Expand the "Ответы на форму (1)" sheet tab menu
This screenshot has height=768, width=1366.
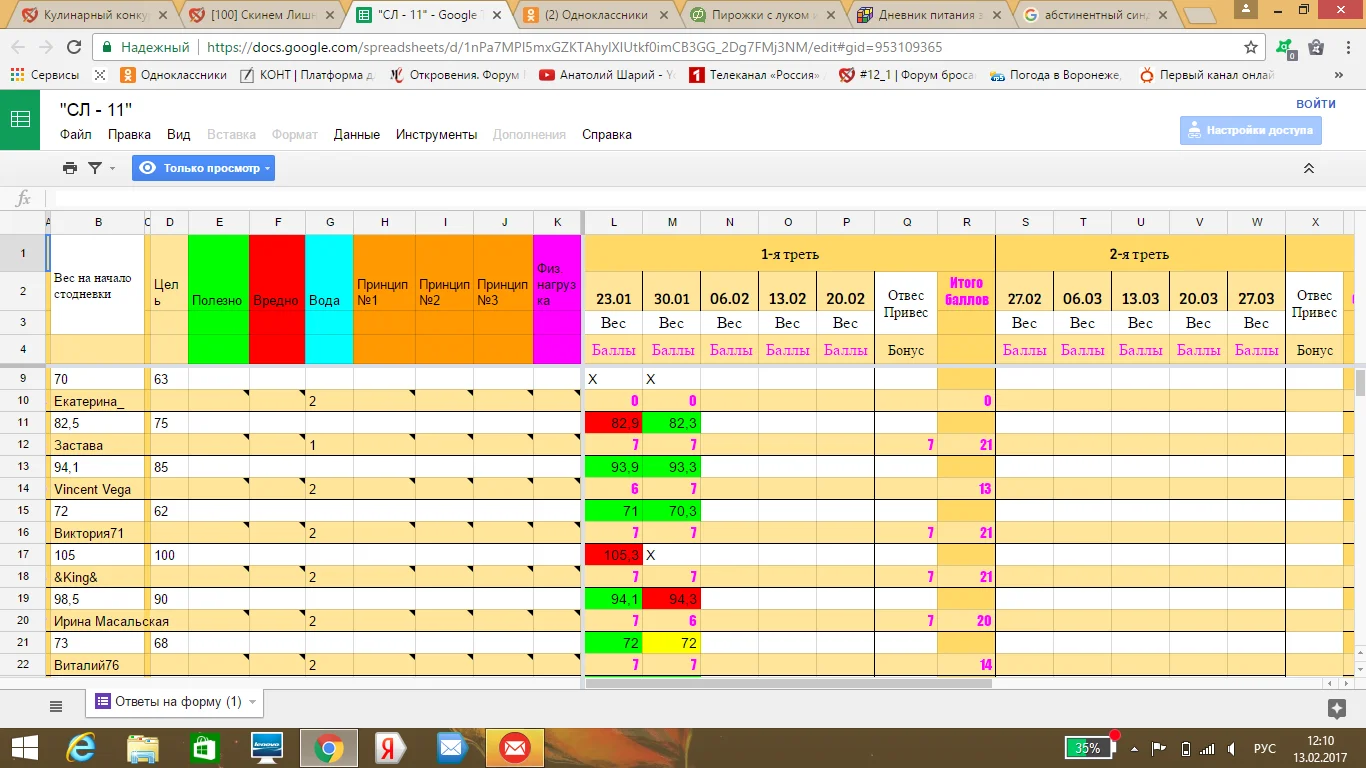click(x=252, y=702)
